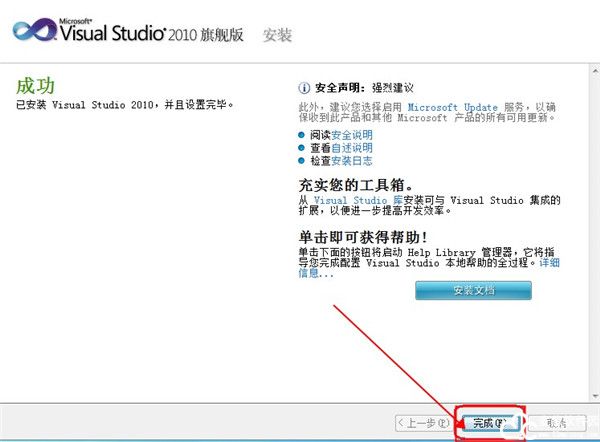Click the 成功 success heading
The height and width of the screenshot is (442, 600).
35,85
